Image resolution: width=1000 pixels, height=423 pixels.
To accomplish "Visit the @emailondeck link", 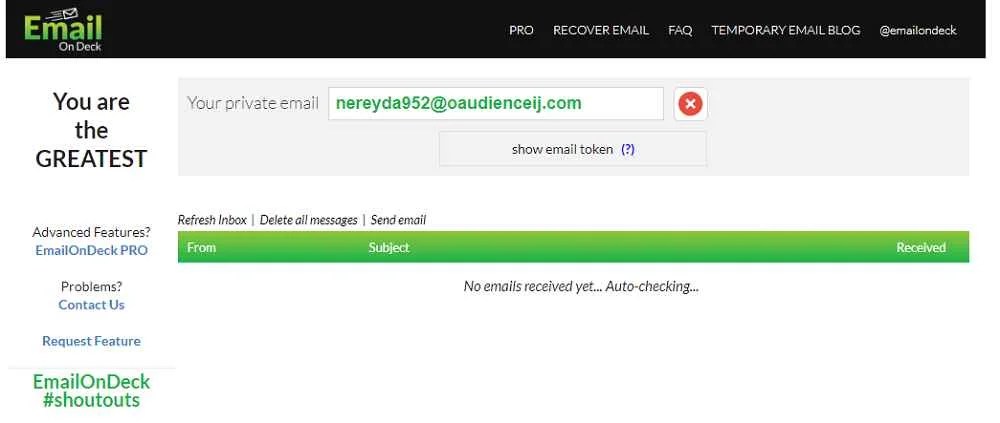I will pos(918,30).
